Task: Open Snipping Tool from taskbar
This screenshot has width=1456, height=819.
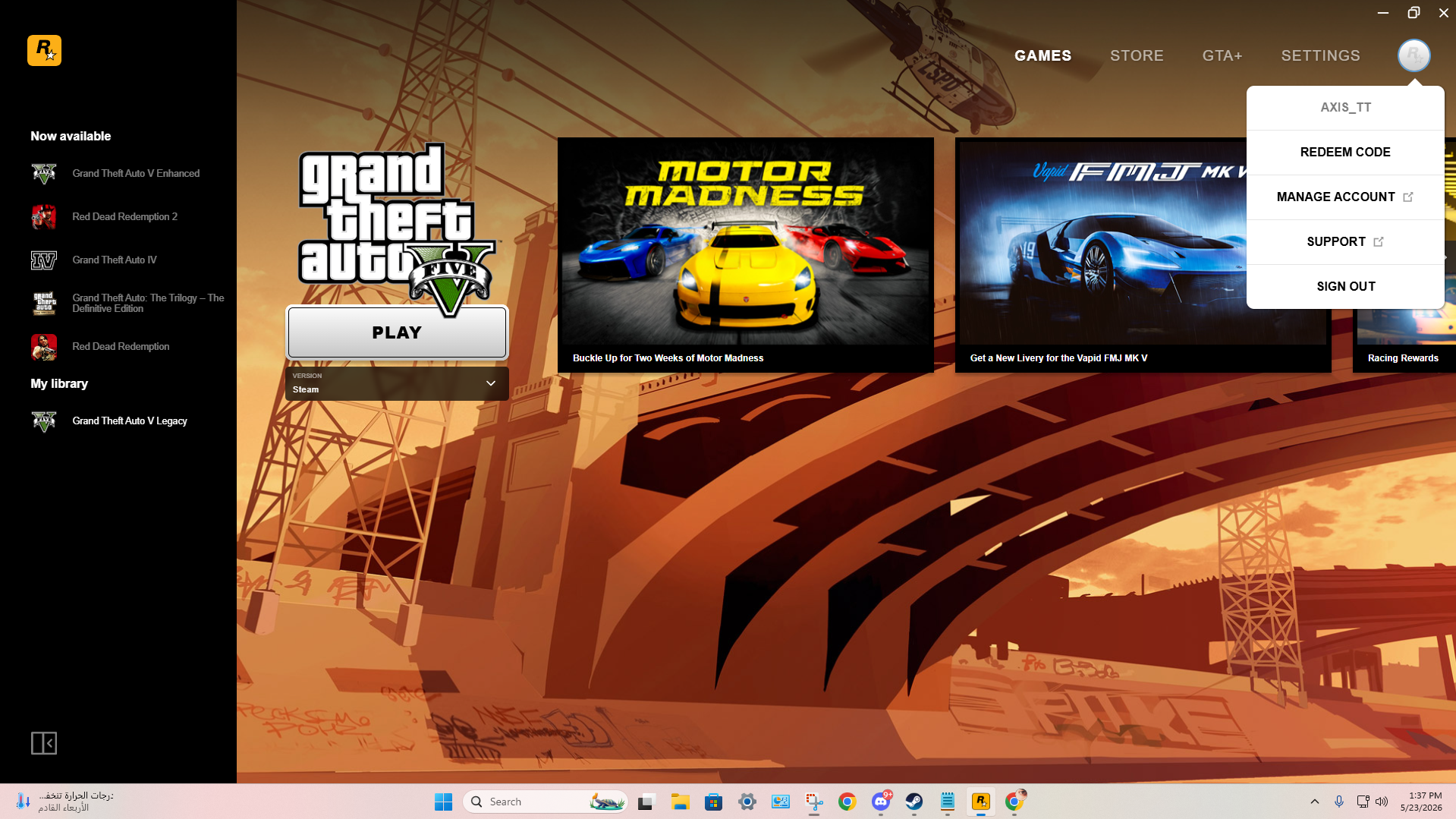Action: point(814,802)
